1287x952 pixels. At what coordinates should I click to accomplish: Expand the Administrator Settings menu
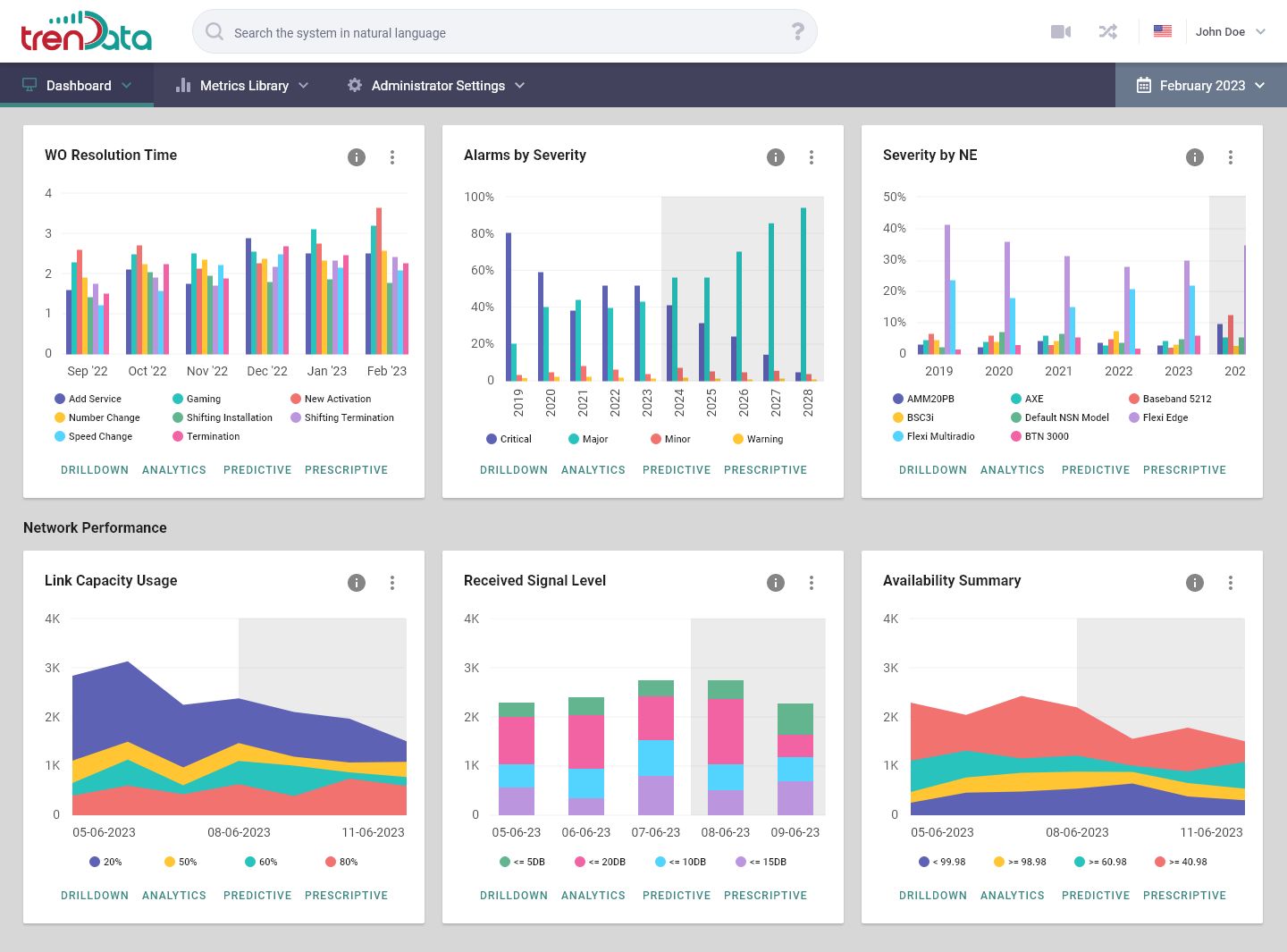[436, 86]
